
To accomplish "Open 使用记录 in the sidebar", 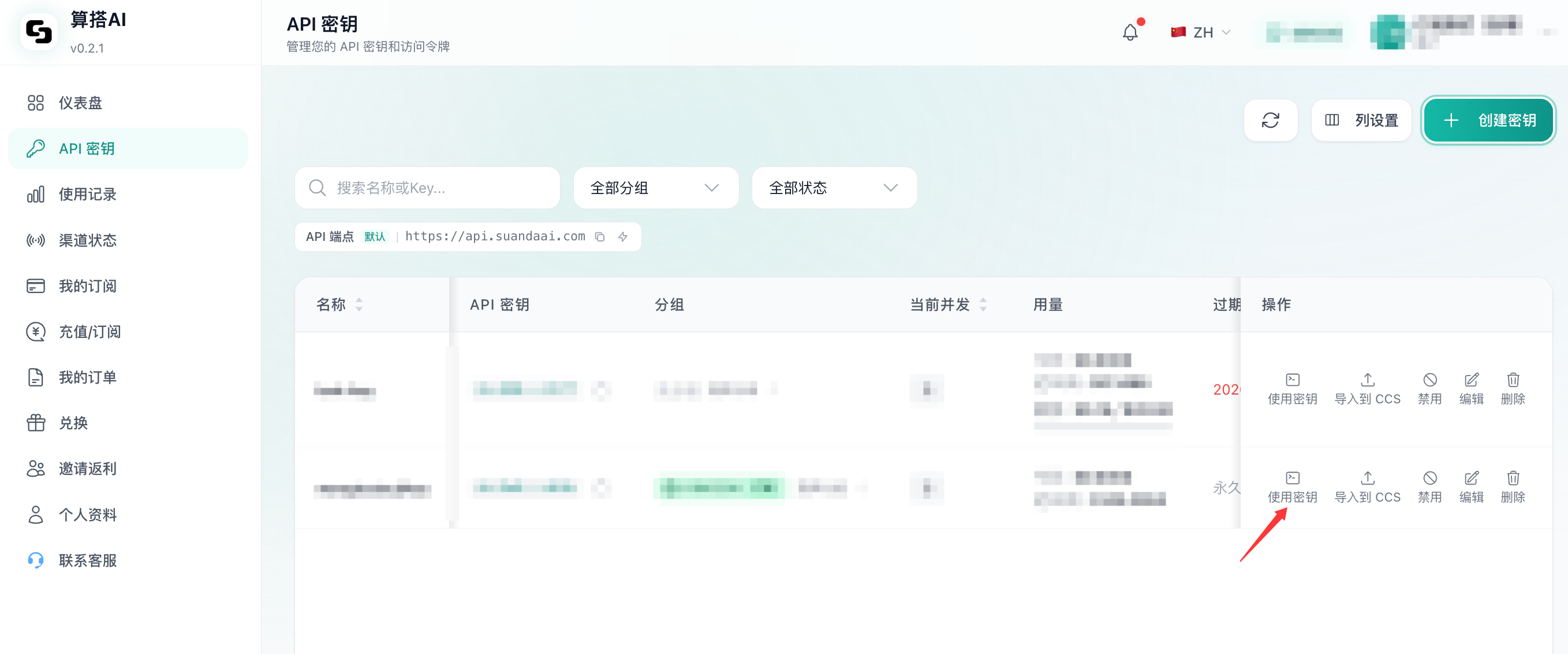I will click(128, 194).
